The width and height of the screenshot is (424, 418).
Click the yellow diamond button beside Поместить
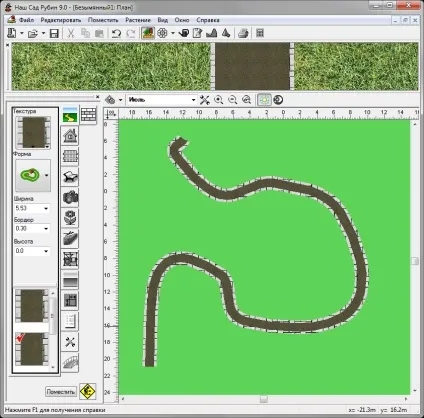88,391
